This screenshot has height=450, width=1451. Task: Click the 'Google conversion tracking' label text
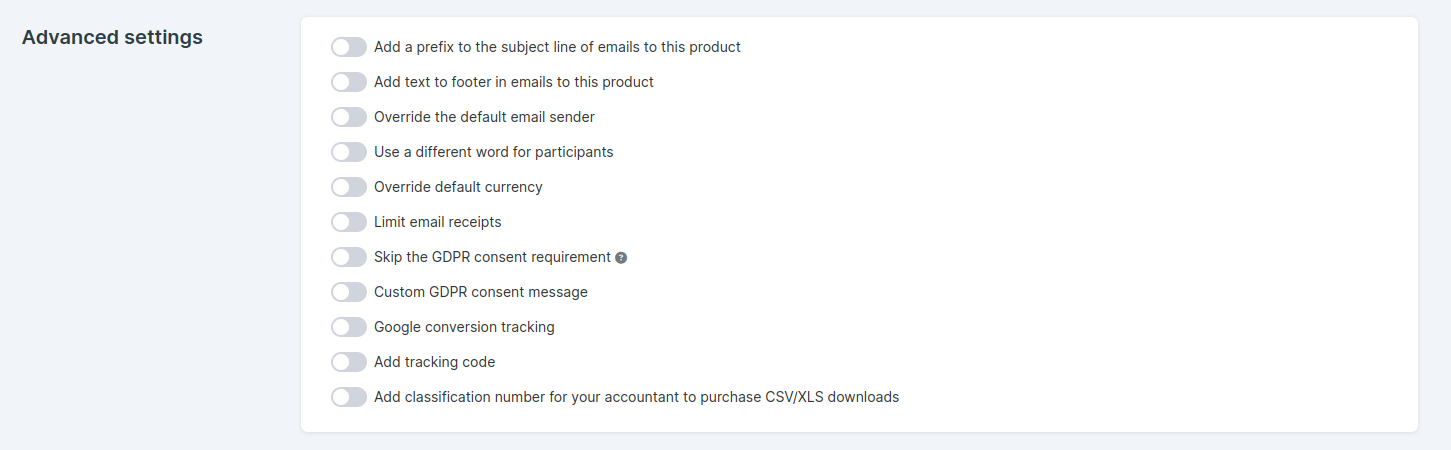tap(464, 327)
